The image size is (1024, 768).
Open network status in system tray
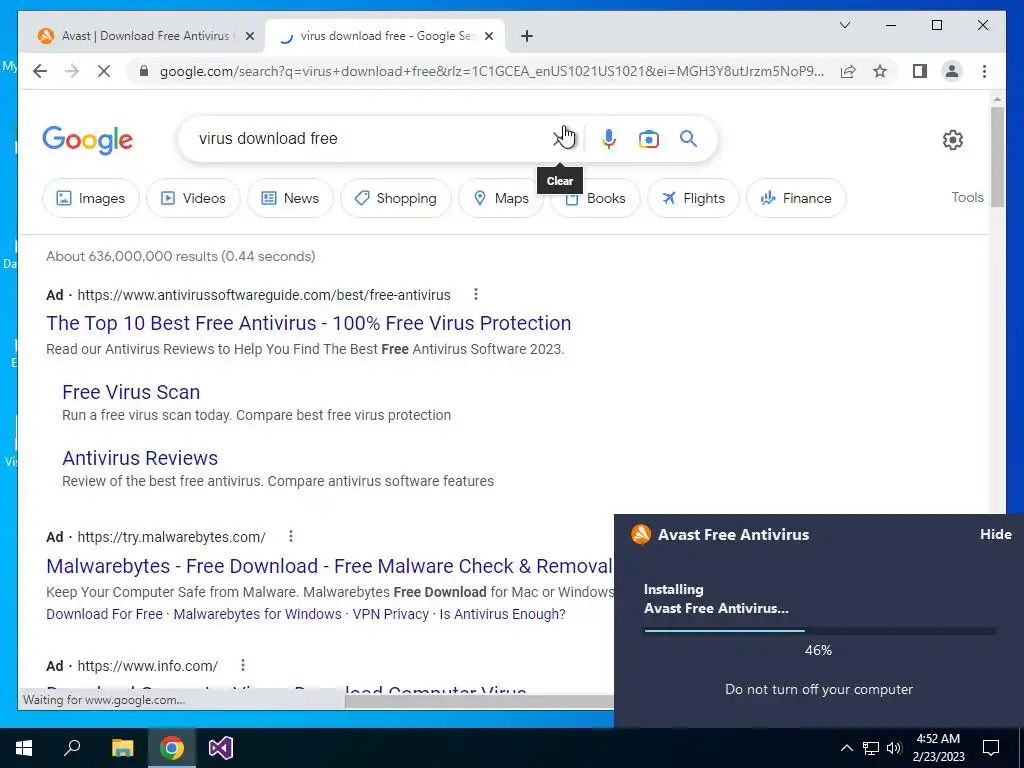(871, 748)
